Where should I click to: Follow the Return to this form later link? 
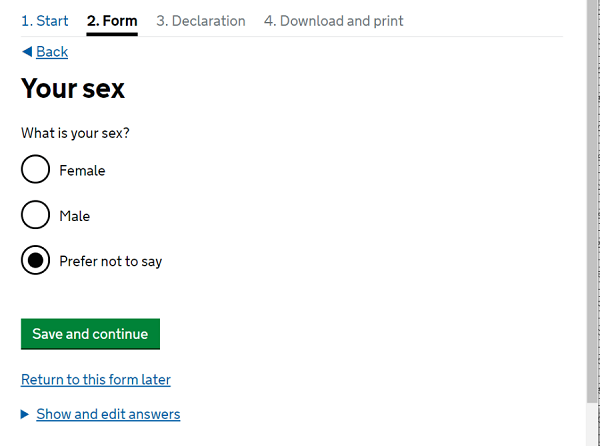[96, 380]
